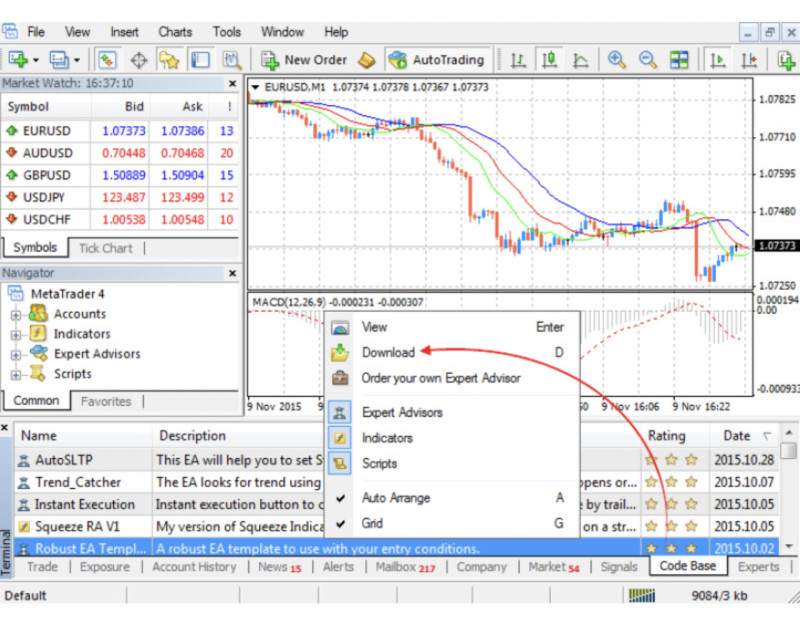The image size is (800, 629).
Task: Open the View menu
Action: click(77, 32)
